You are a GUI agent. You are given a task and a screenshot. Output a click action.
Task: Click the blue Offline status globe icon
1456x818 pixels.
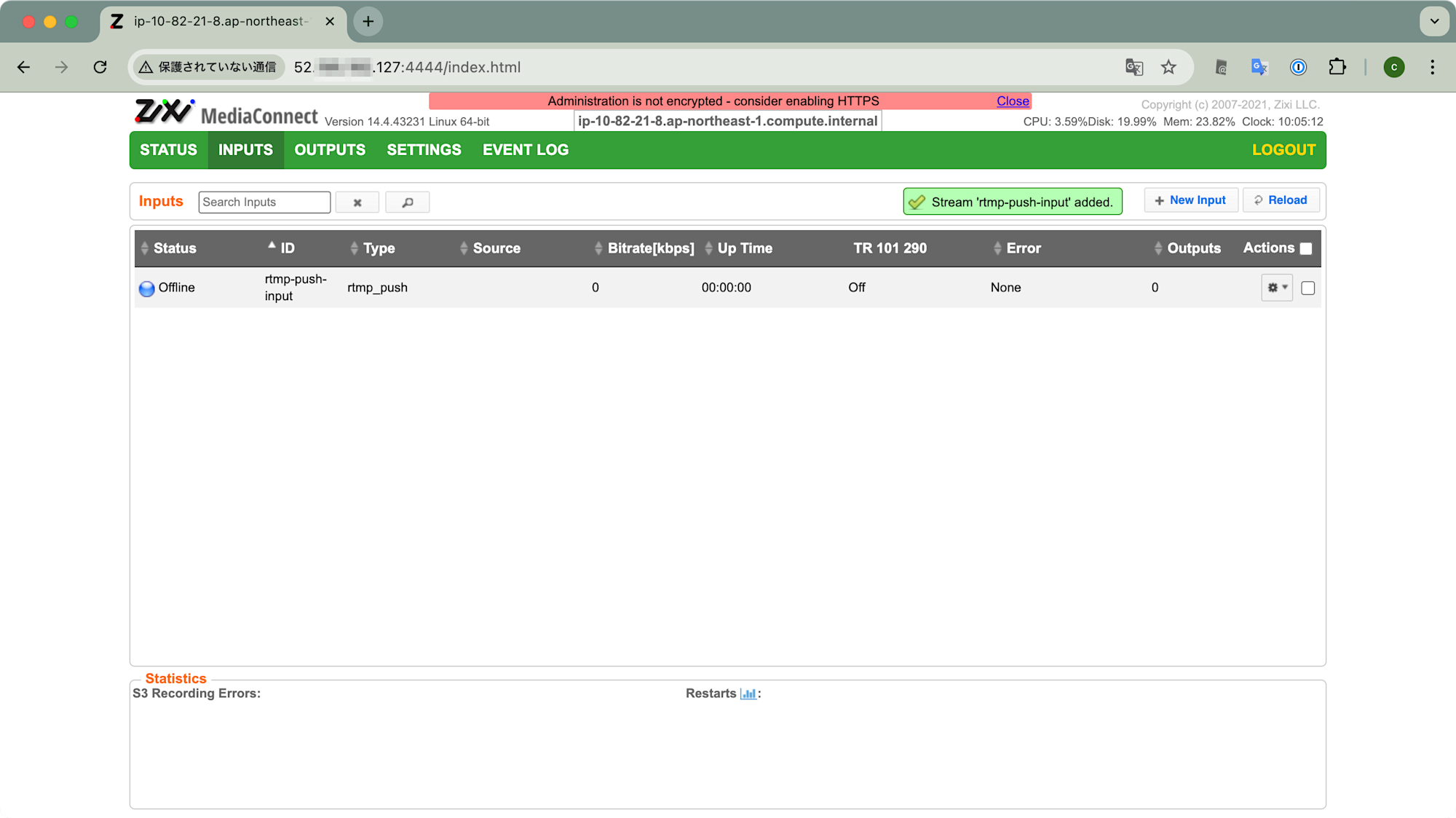click(146, 288)
